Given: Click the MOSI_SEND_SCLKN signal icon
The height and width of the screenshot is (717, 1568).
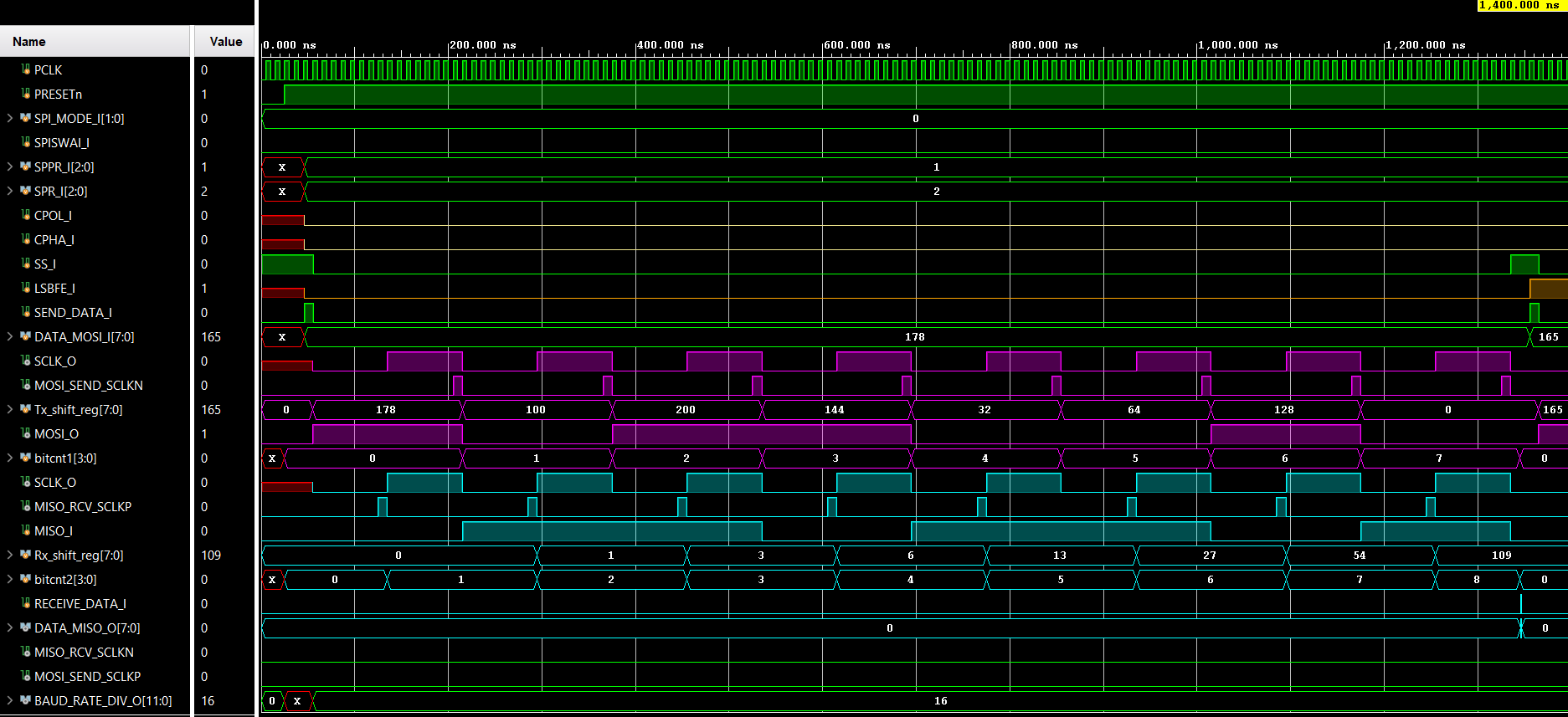Looking at the screenshot, I should [26, 386].
